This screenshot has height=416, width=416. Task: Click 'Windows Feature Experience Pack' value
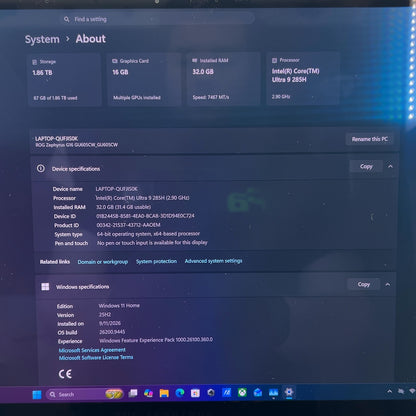tap(156, 340)
